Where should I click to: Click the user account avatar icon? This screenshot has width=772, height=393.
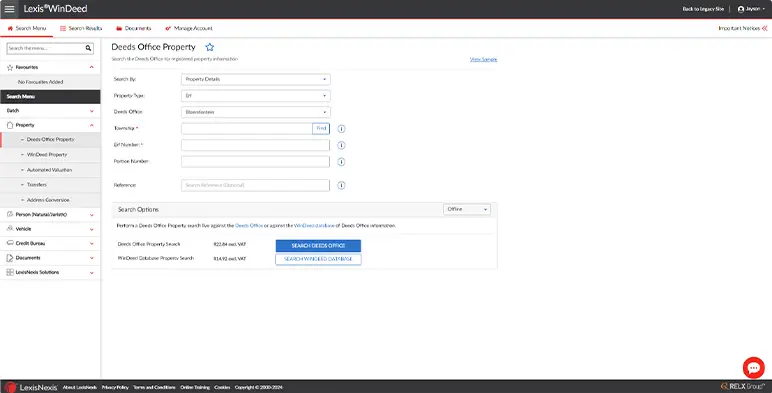coord(740,9)
